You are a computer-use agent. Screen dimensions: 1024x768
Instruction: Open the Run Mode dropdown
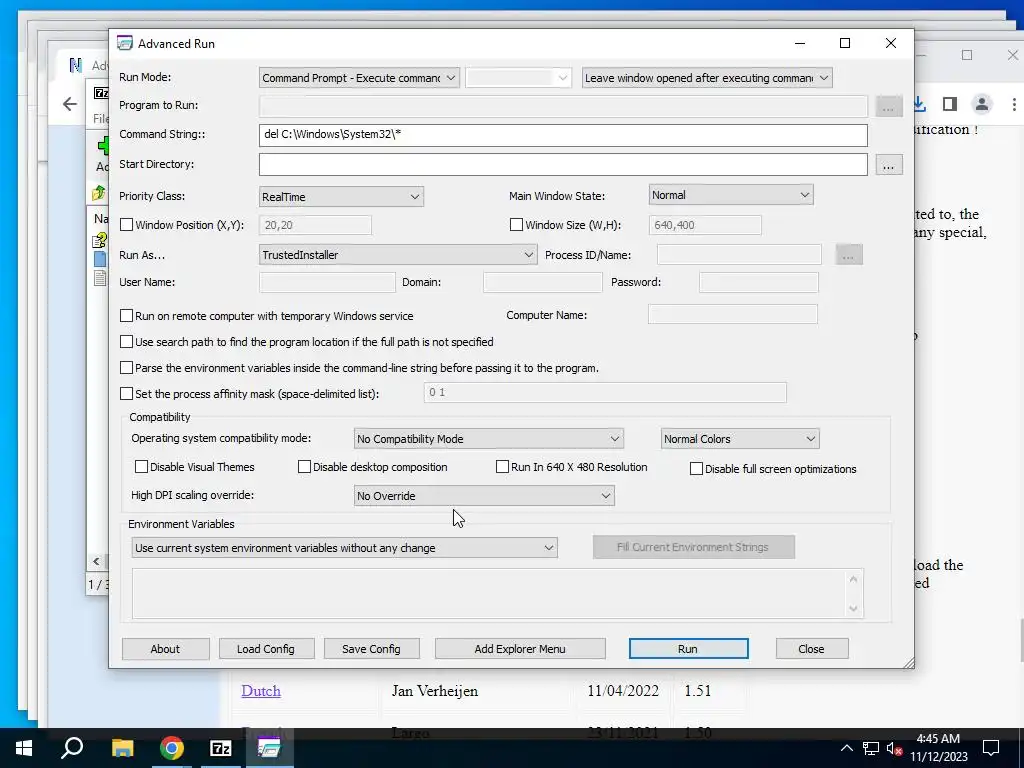359,78
